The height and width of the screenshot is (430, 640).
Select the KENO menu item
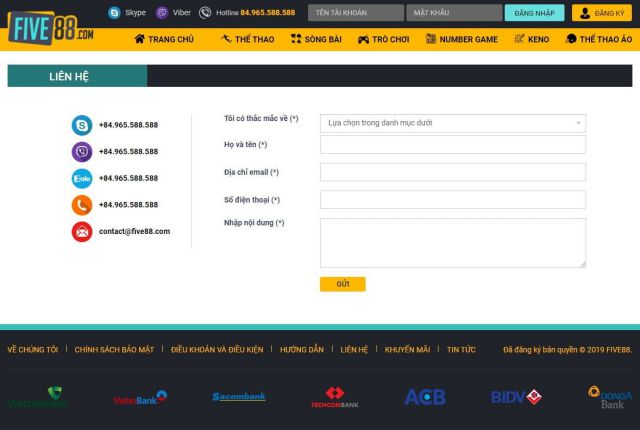click(531, 39)
